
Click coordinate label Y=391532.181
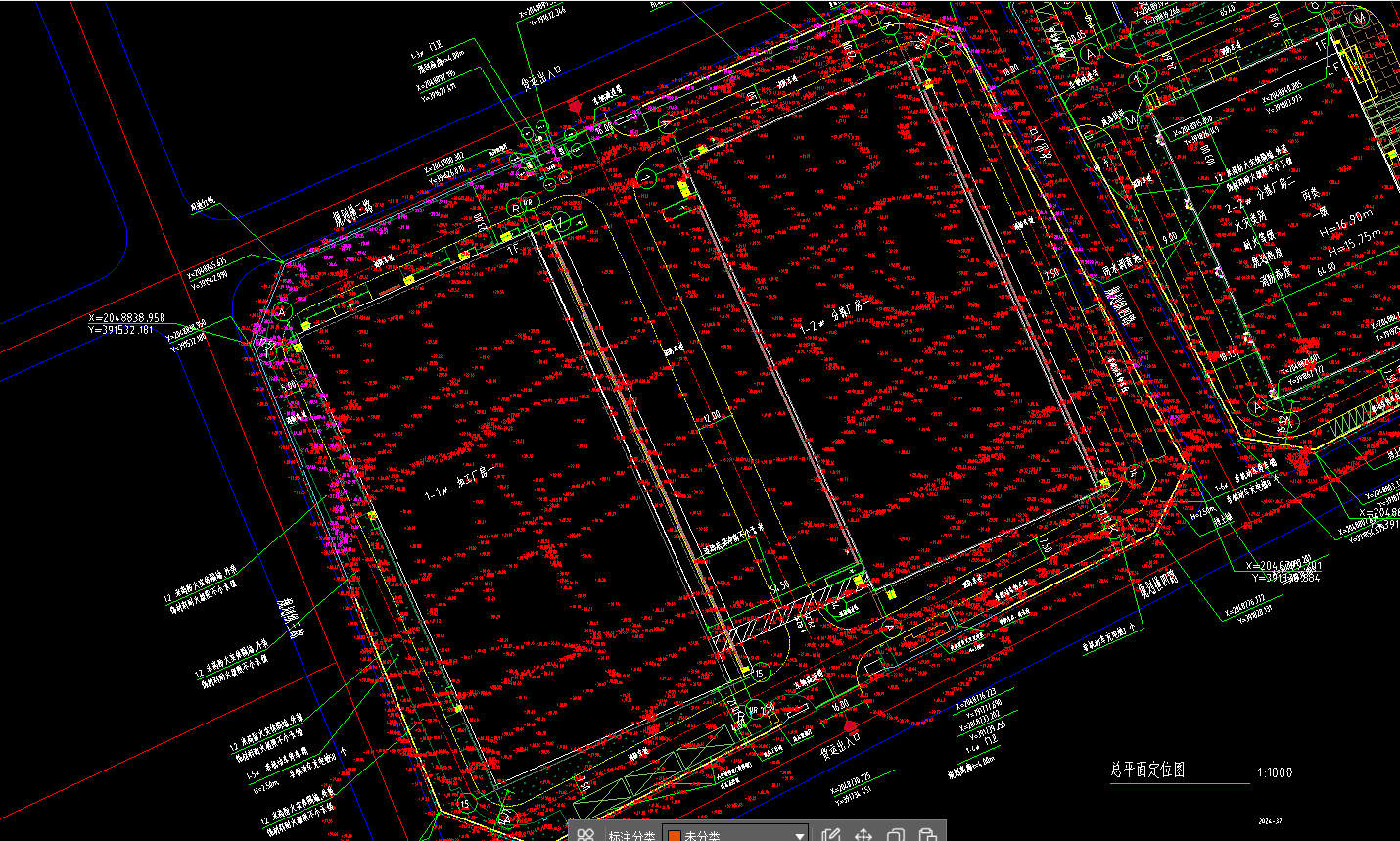[x=120, y=330]
